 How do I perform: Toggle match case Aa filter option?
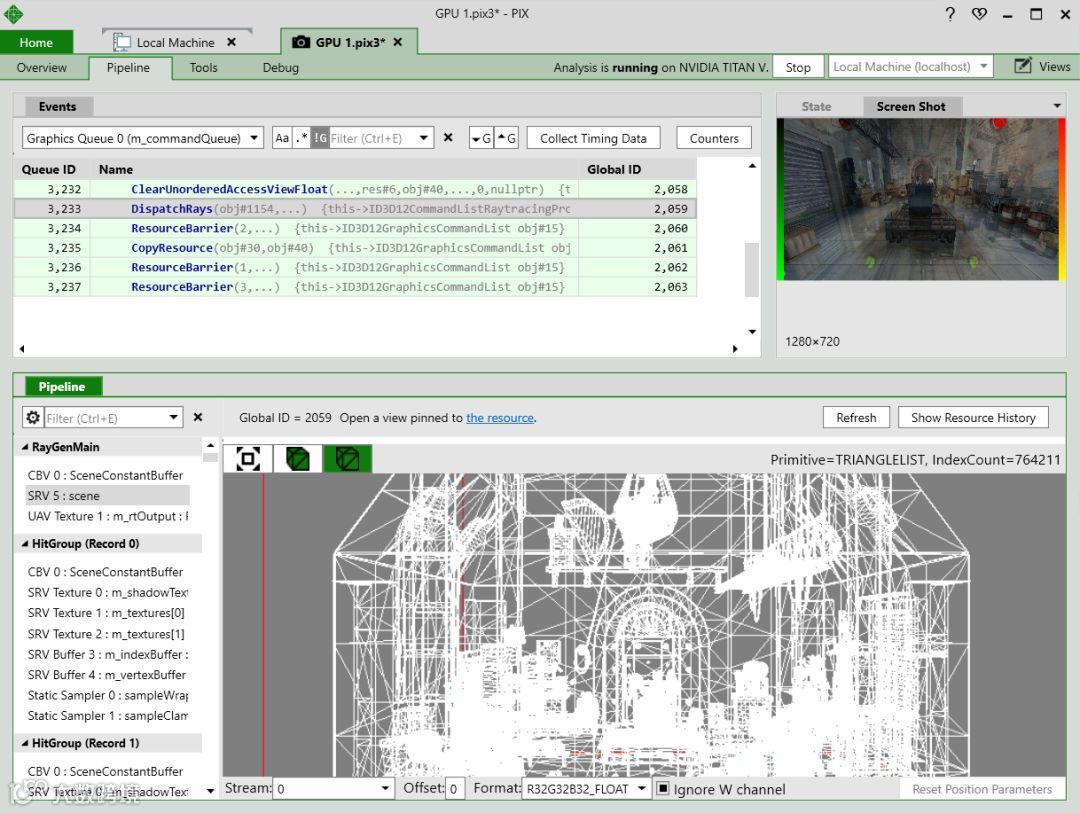(x=282, y=138)
